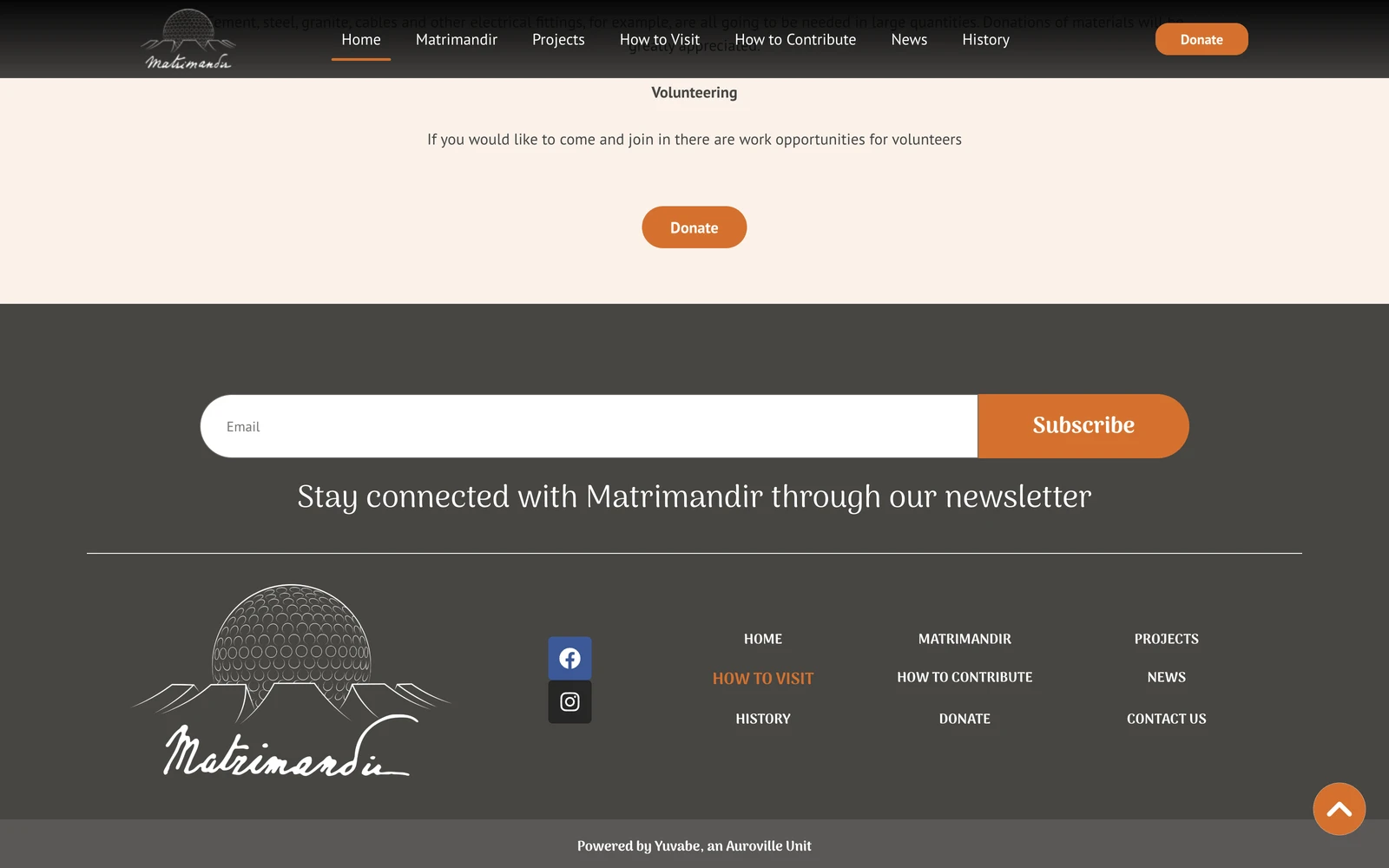The height and width of the screenshot is (868, 1389).
Task: Click the orange scroll-to-top arrow button
Action: point(1339,809)
